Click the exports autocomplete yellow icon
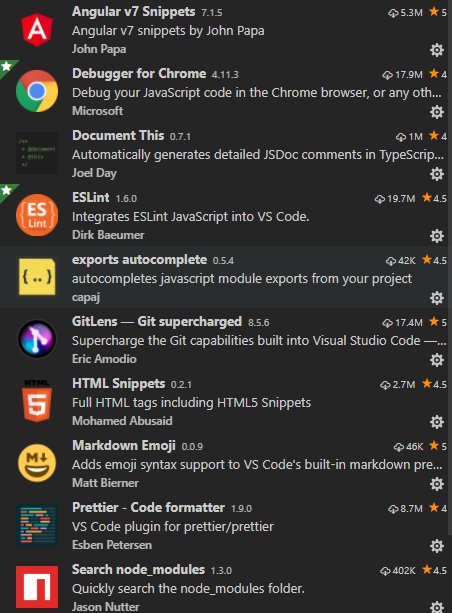 [x=37, y=277]
